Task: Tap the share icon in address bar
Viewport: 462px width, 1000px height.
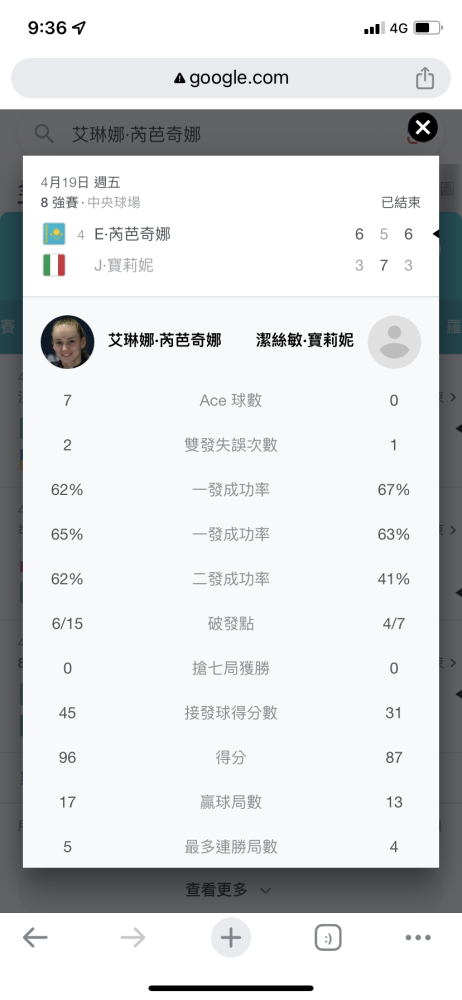Action: (x=425, y=78)
